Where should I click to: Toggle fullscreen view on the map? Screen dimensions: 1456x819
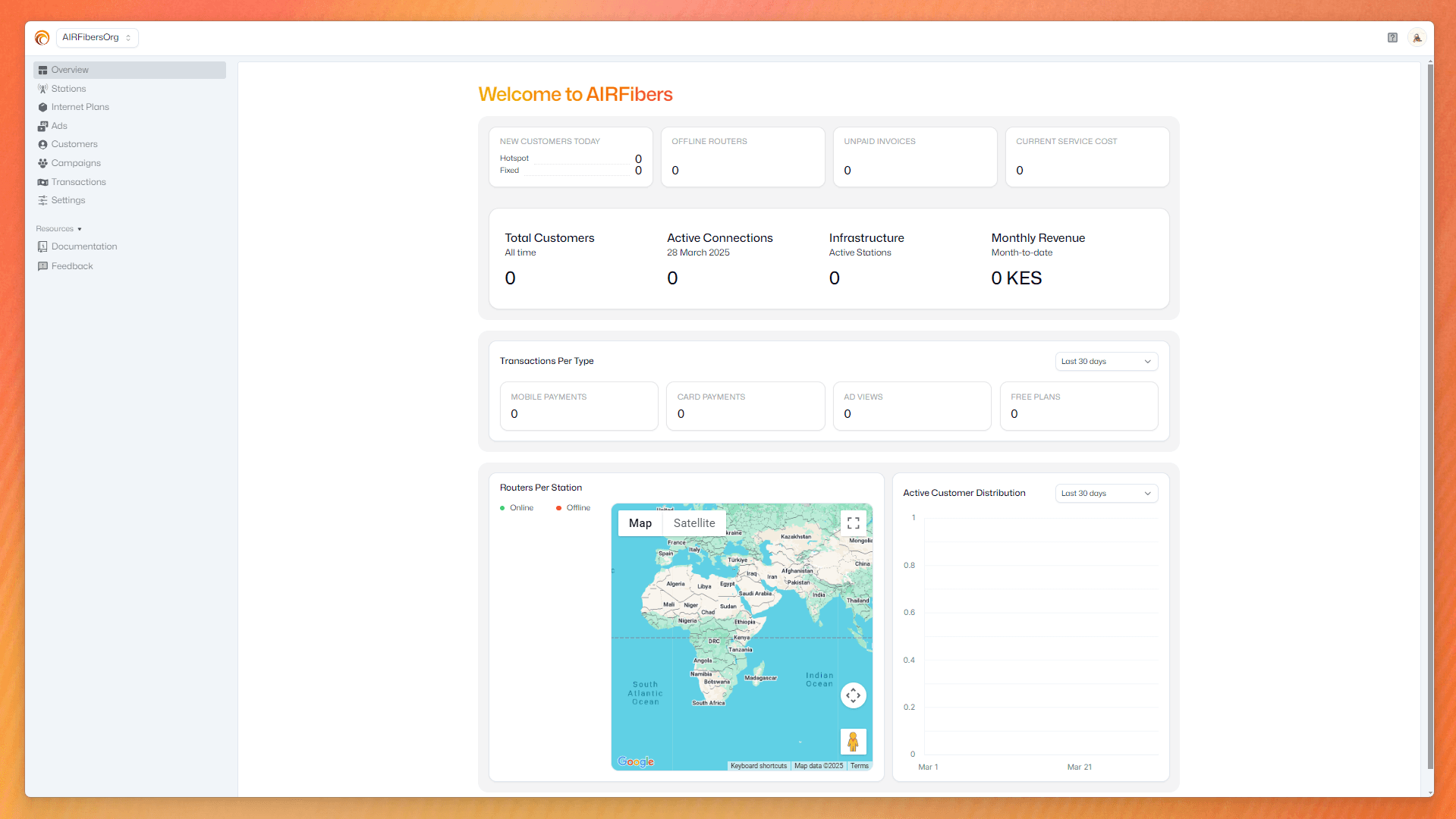(853, 523)
